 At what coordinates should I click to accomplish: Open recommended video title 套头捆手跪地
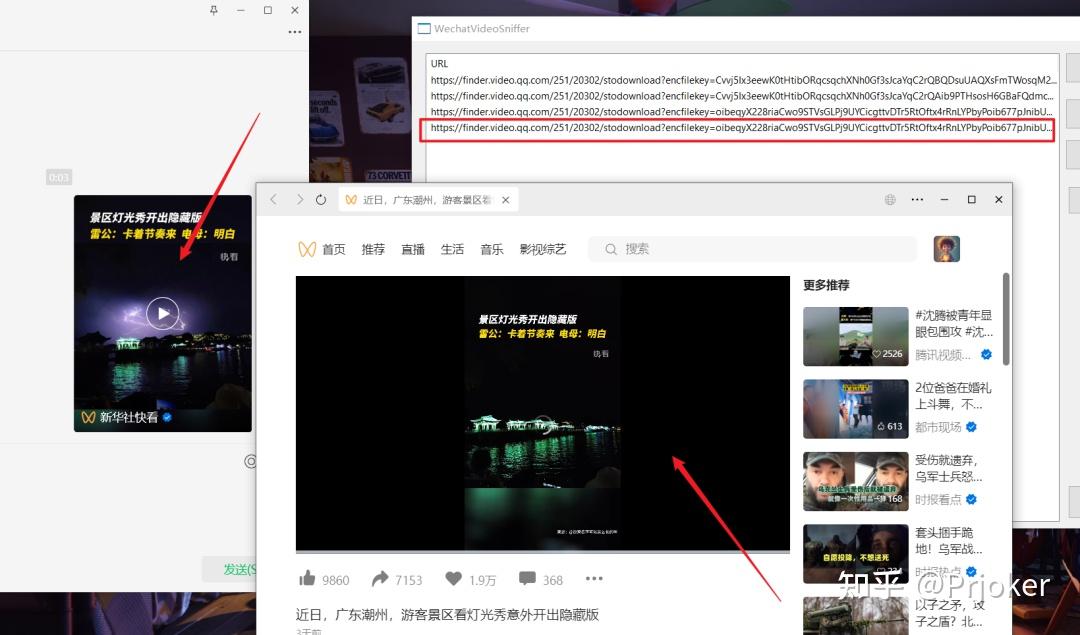949,541
